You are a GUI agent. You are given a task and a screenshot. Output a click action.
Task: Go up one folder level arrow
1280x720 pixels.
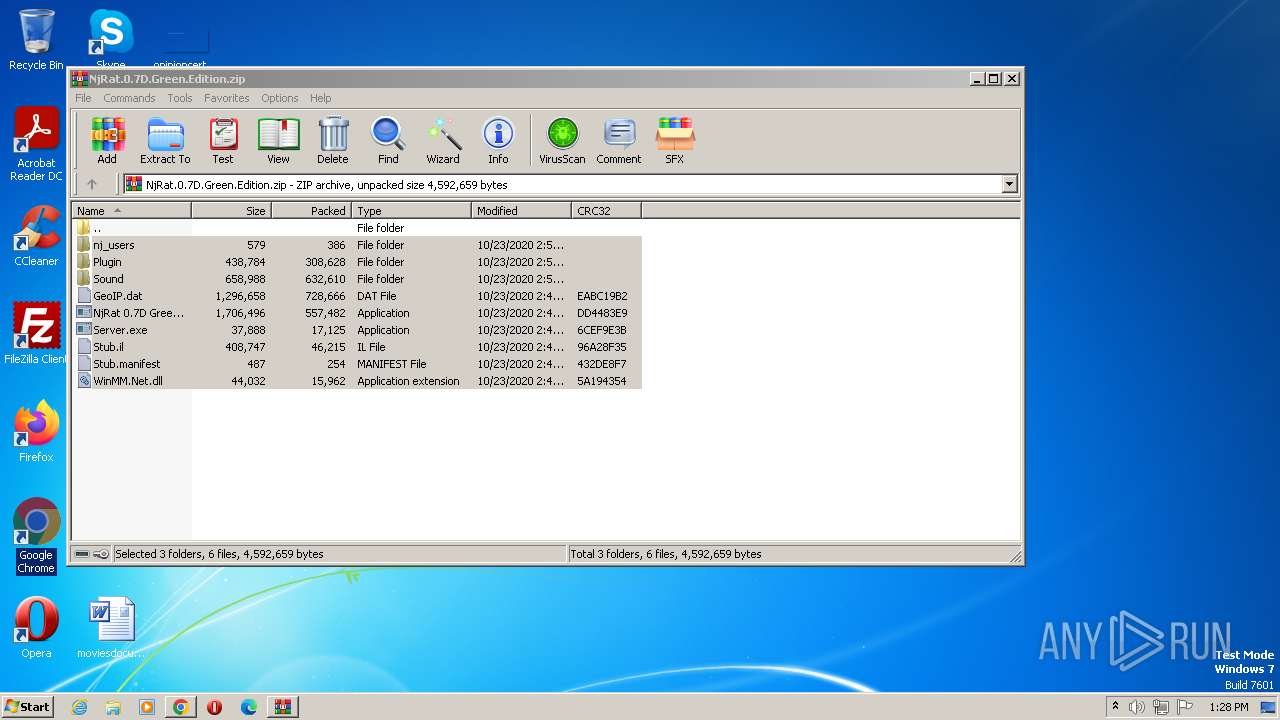tap(92, 184)
